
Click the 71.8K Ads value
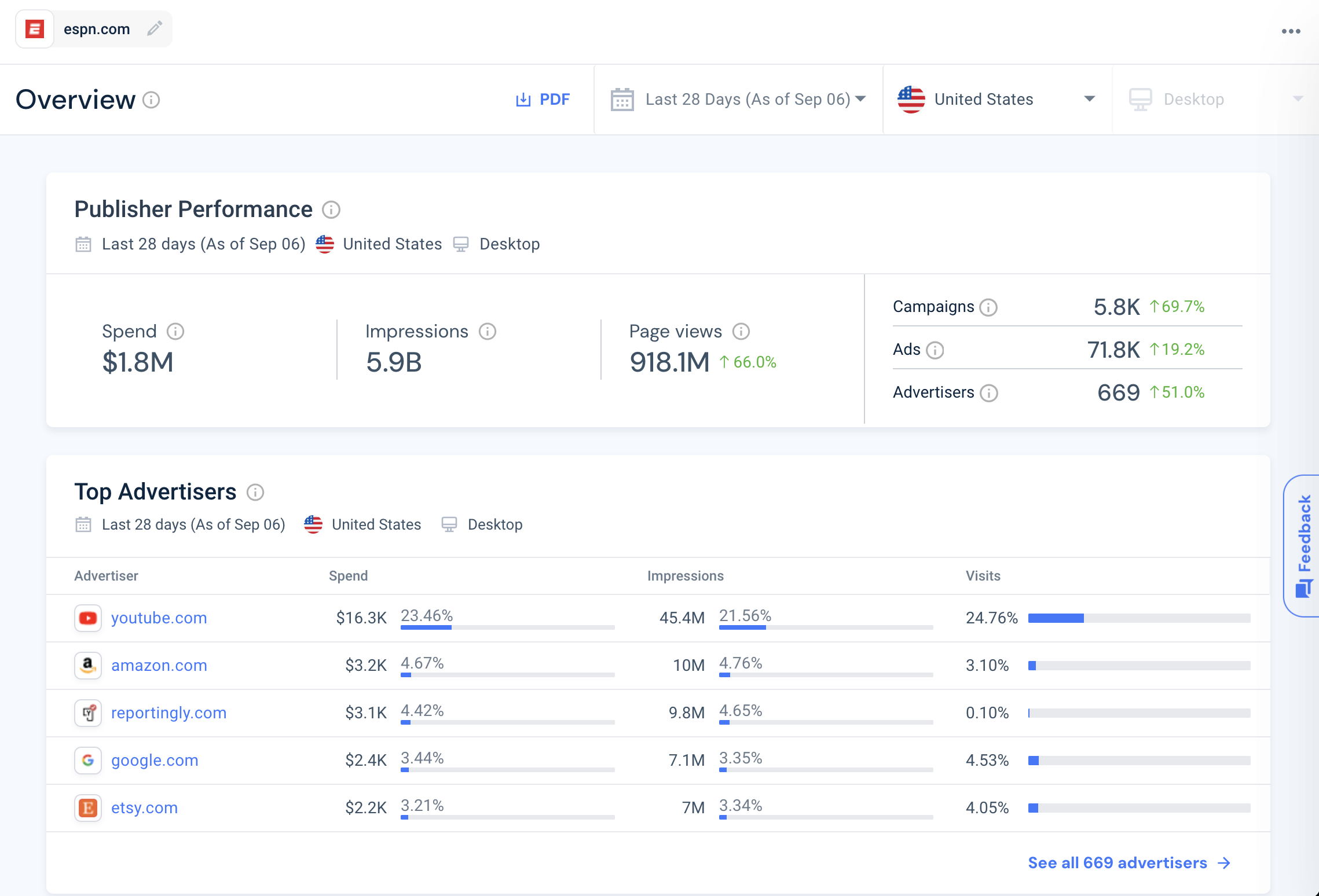click(1113, 350)
